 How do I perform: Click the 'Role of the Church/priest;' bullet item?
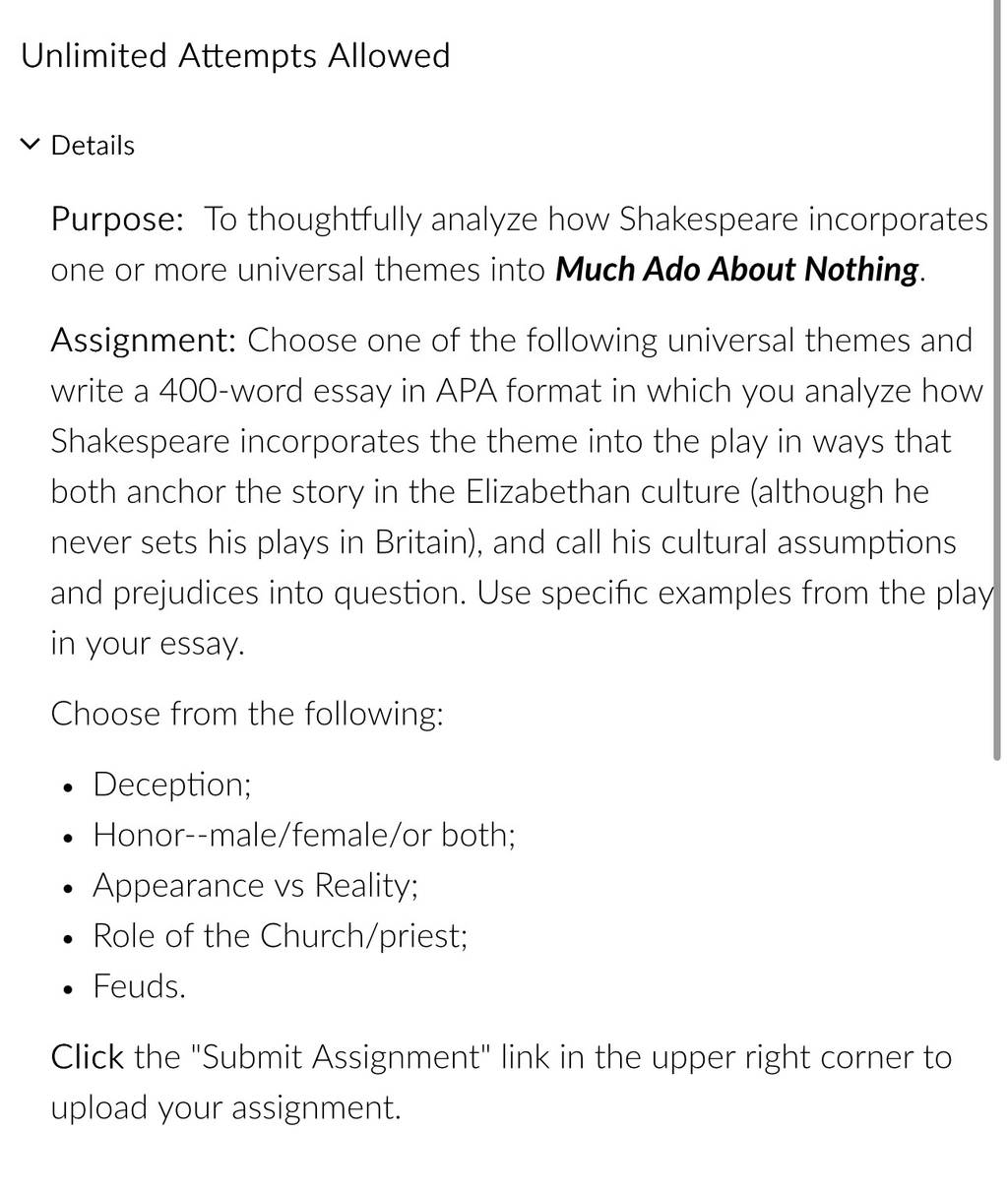pyautogui.click(x=280, y=936)
